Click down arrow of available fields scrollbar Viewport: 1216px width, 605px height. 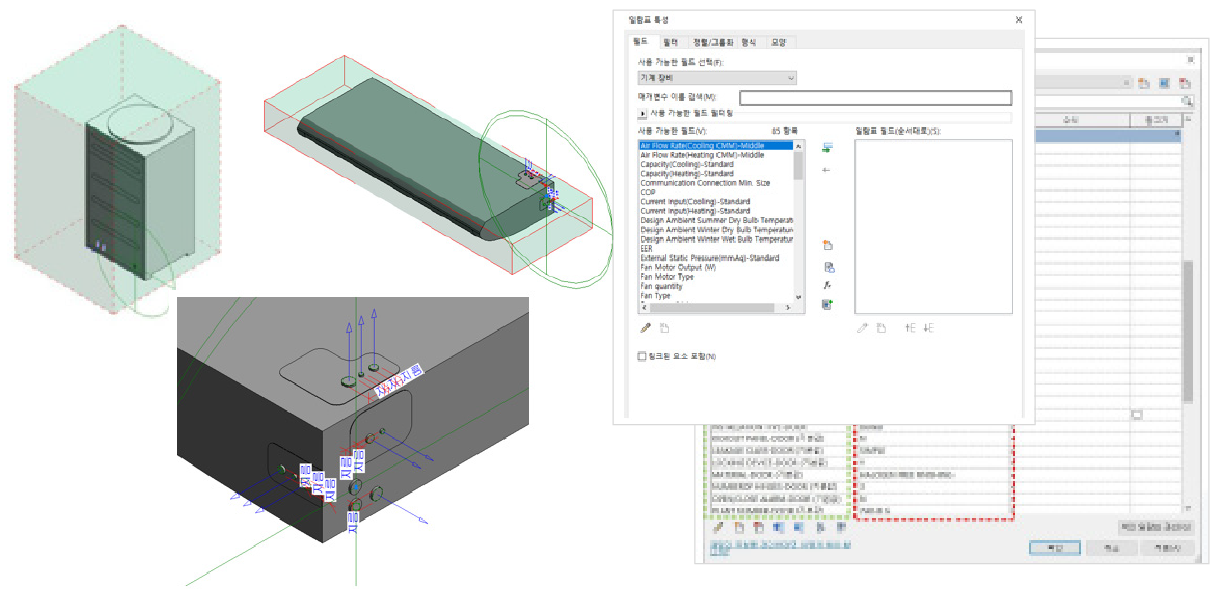(x=798, y=297)
